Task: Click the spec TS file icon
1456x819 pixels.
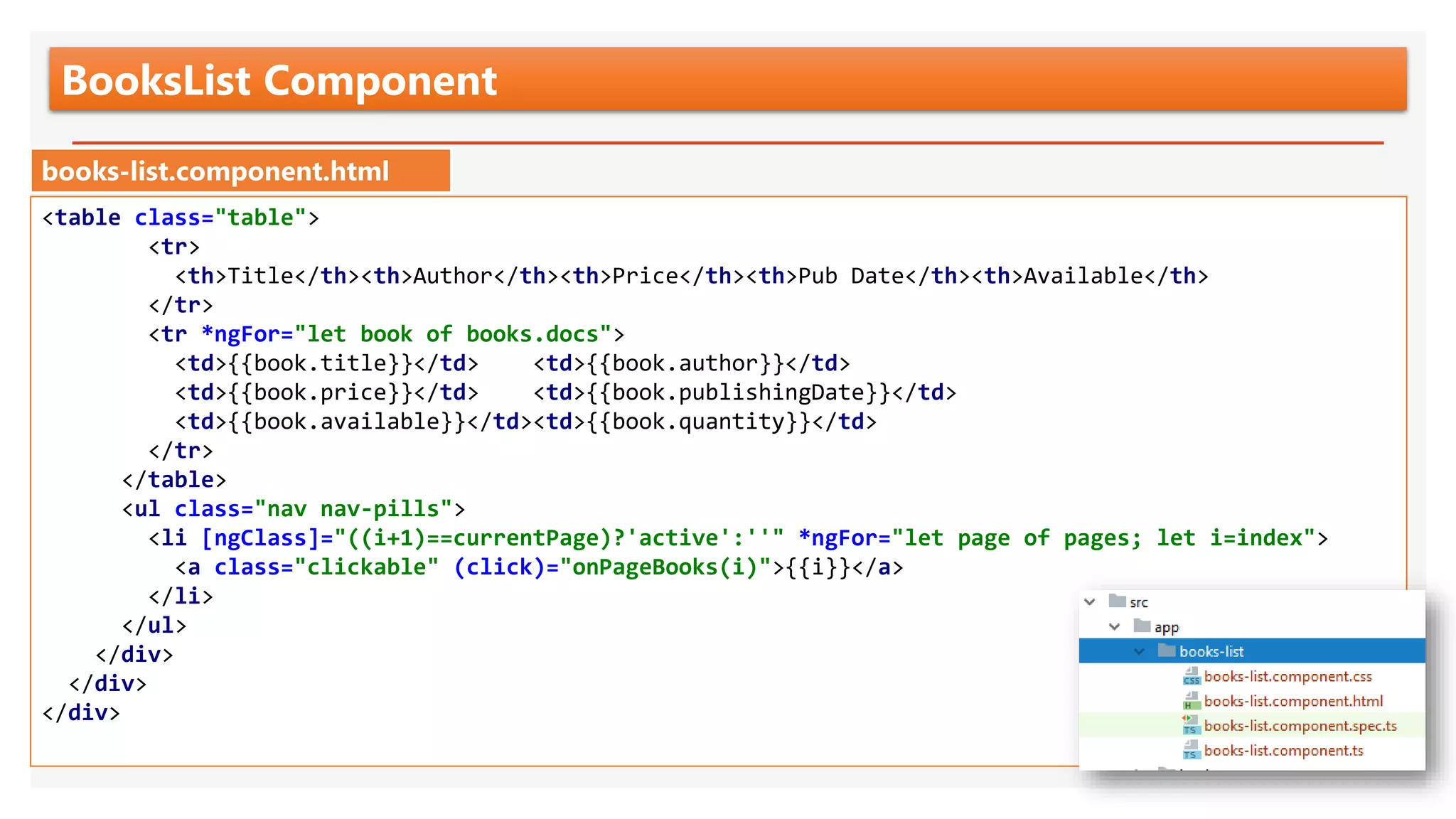Action: tap(1192, 725)
